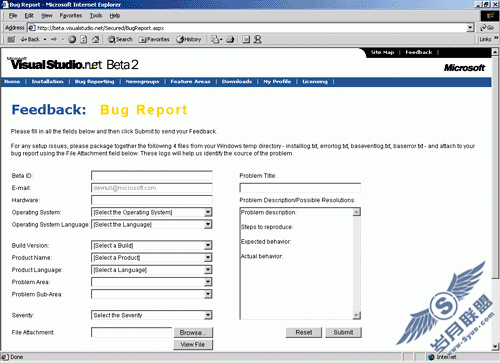Open the Favorites toolbar button
Image resolution: width=500 pixels, height=363 pixels.
pos(154,39)
